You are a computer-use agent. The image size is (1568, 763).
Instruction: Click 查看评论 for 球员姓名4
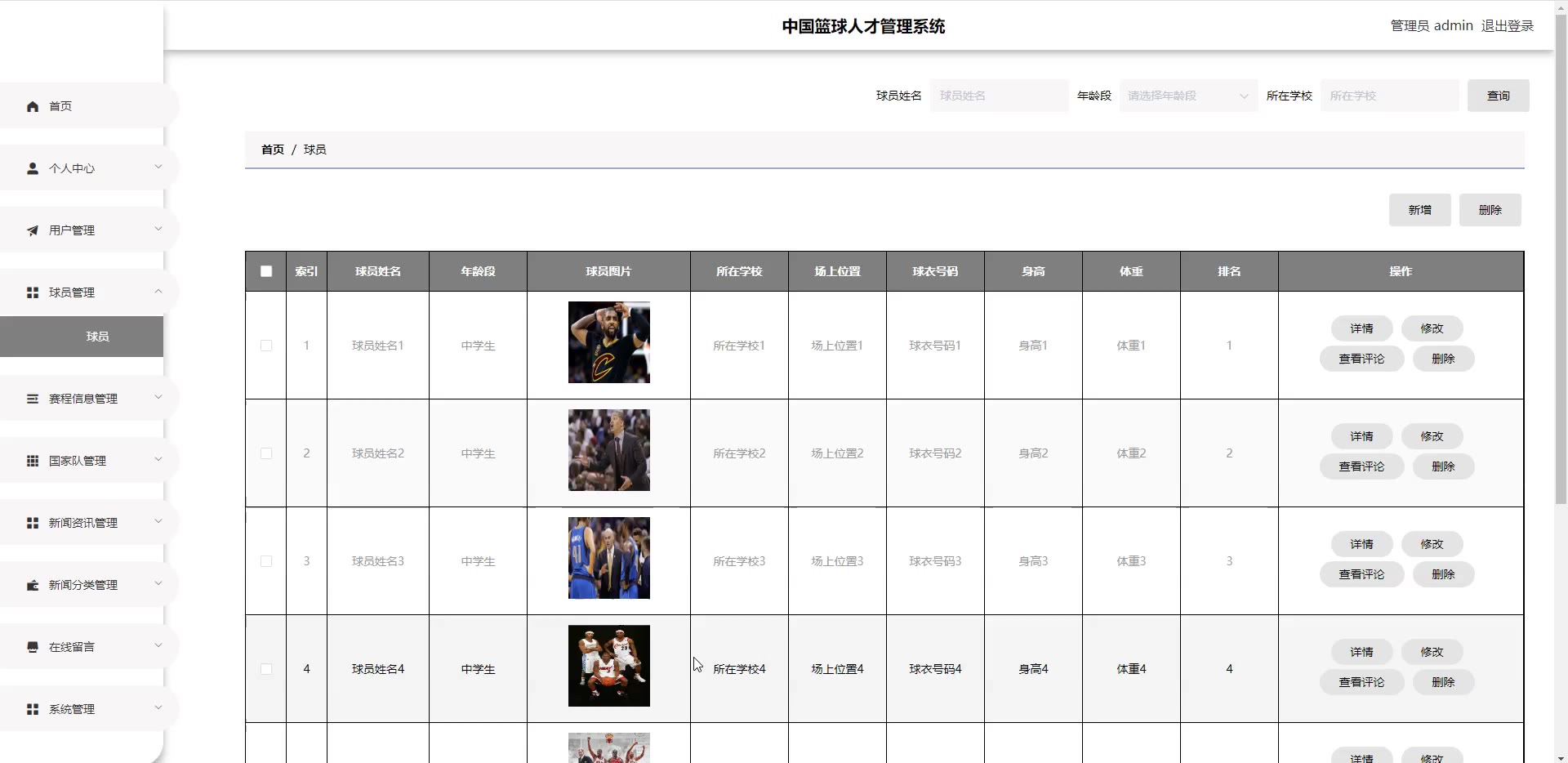[x=1361, y=682]
